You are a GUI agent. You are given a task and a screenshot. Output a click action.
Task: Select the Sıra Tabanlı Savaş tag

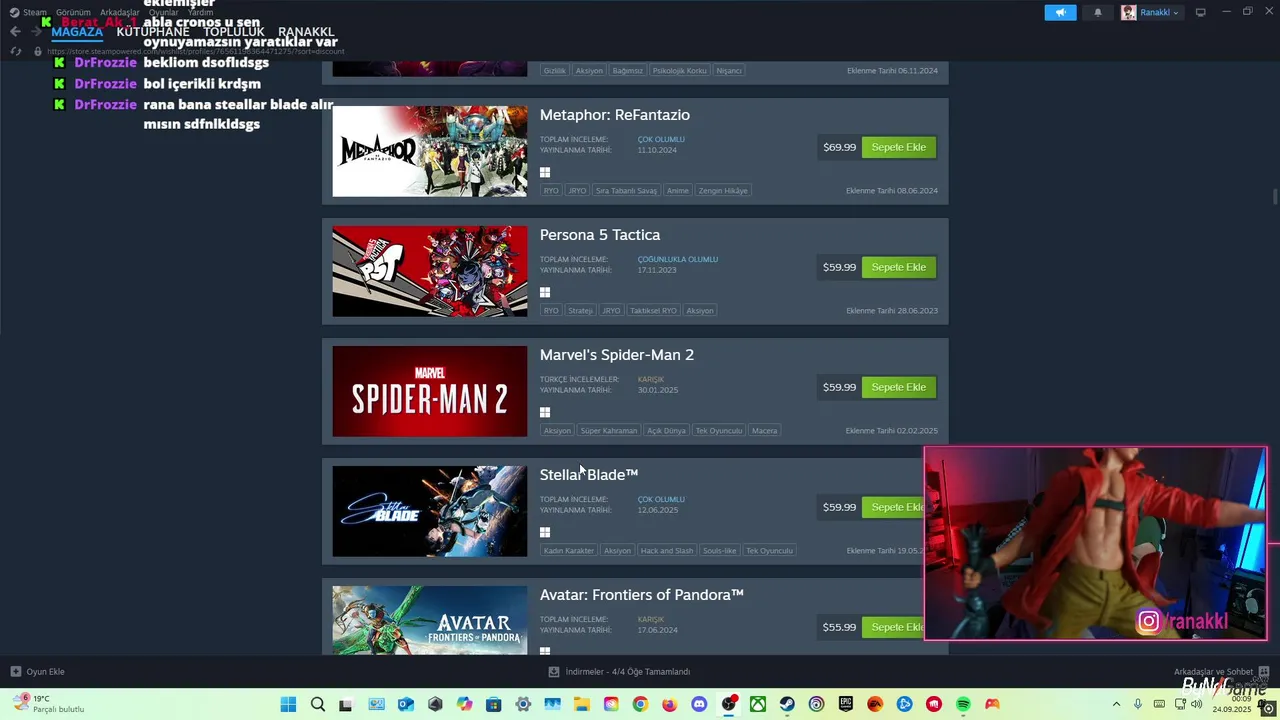click(x=626, y=191)
